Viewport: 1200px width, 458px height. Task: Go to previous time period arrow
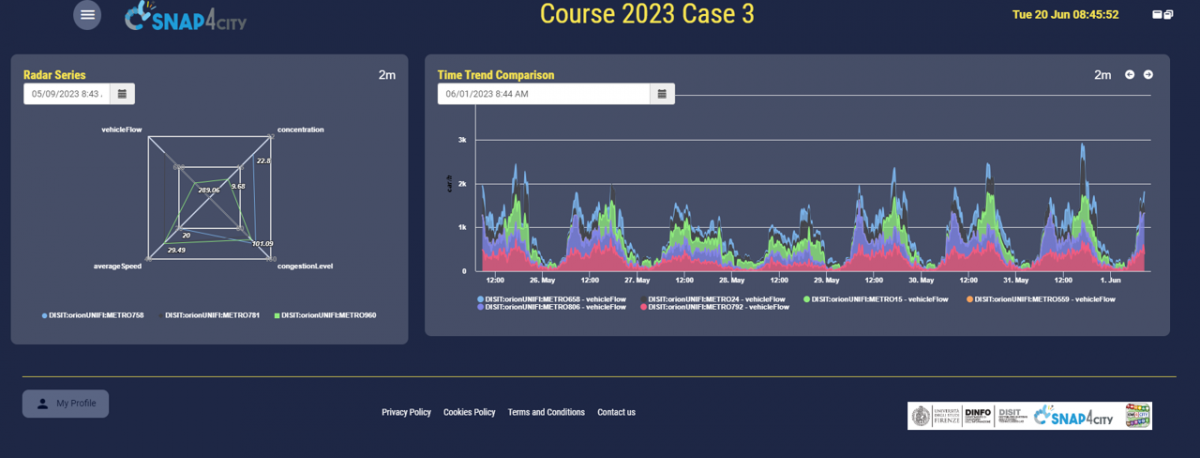1130,75
